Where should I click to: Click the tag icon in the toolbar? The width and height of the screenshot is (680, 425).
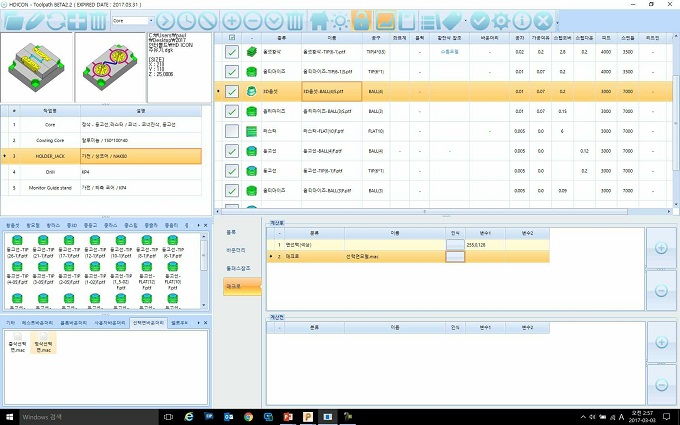(449, 20)
